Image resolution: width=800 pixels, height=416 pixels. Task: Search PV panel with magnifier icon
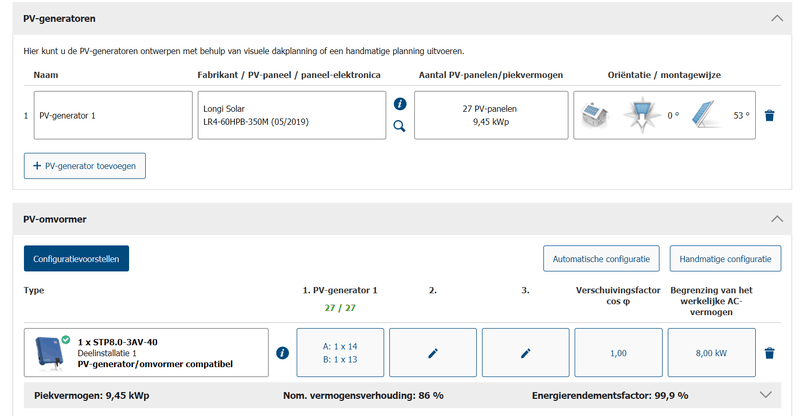pos(399,126)
